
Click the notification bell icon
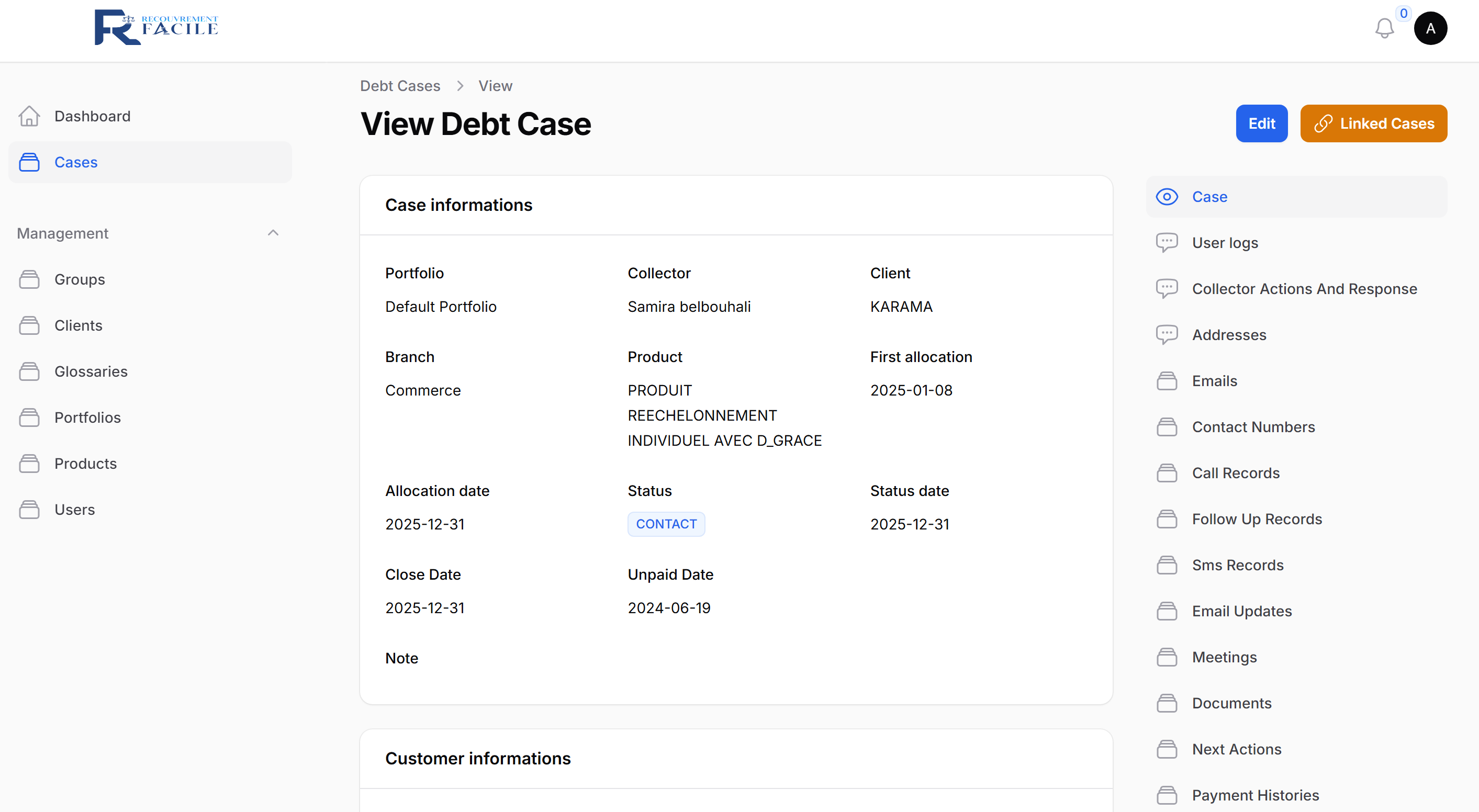click(x=1384, y=28)
